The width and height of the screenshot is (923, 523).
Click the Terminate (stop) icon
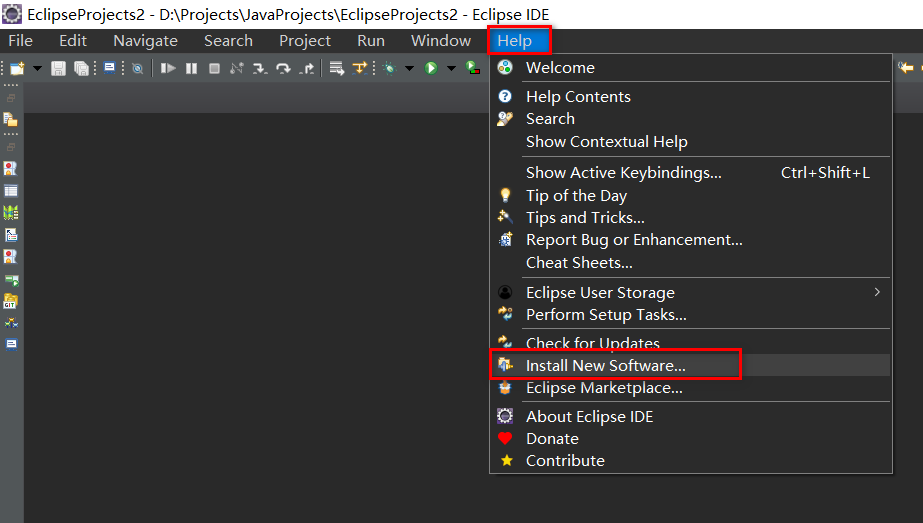[x=214, y=68]
